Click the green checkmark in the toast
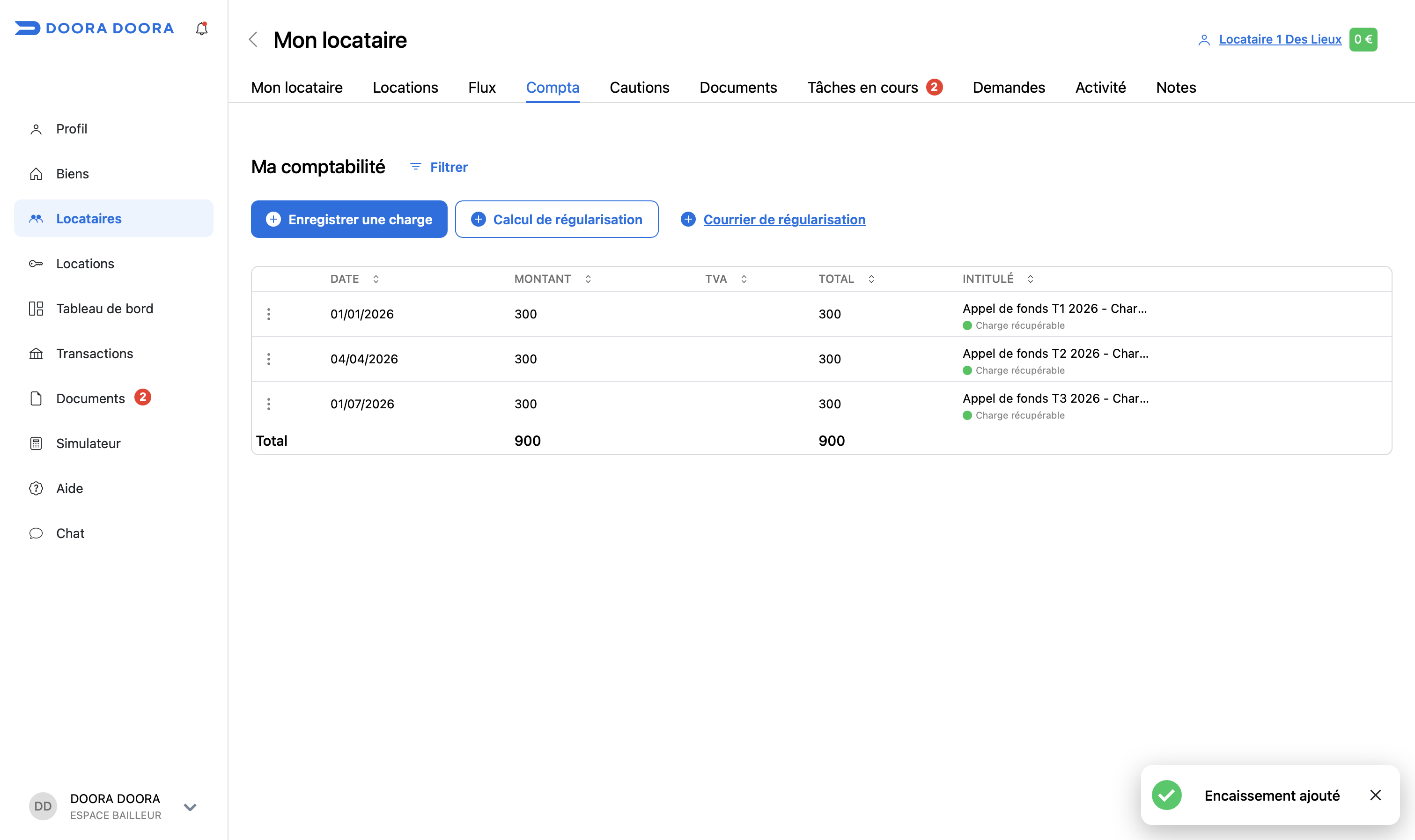This screenshot has height=840, width=1415. (x=1166, y=795)
